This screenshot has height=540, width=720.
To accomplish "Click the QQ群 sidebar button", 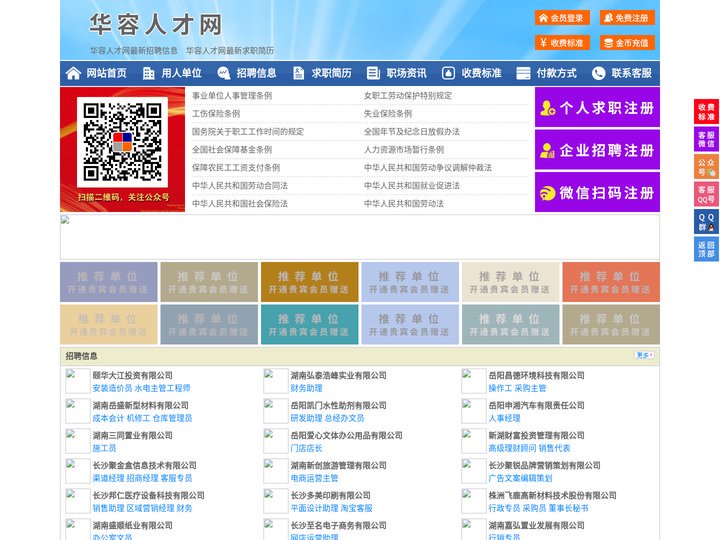I will [706, 222].
